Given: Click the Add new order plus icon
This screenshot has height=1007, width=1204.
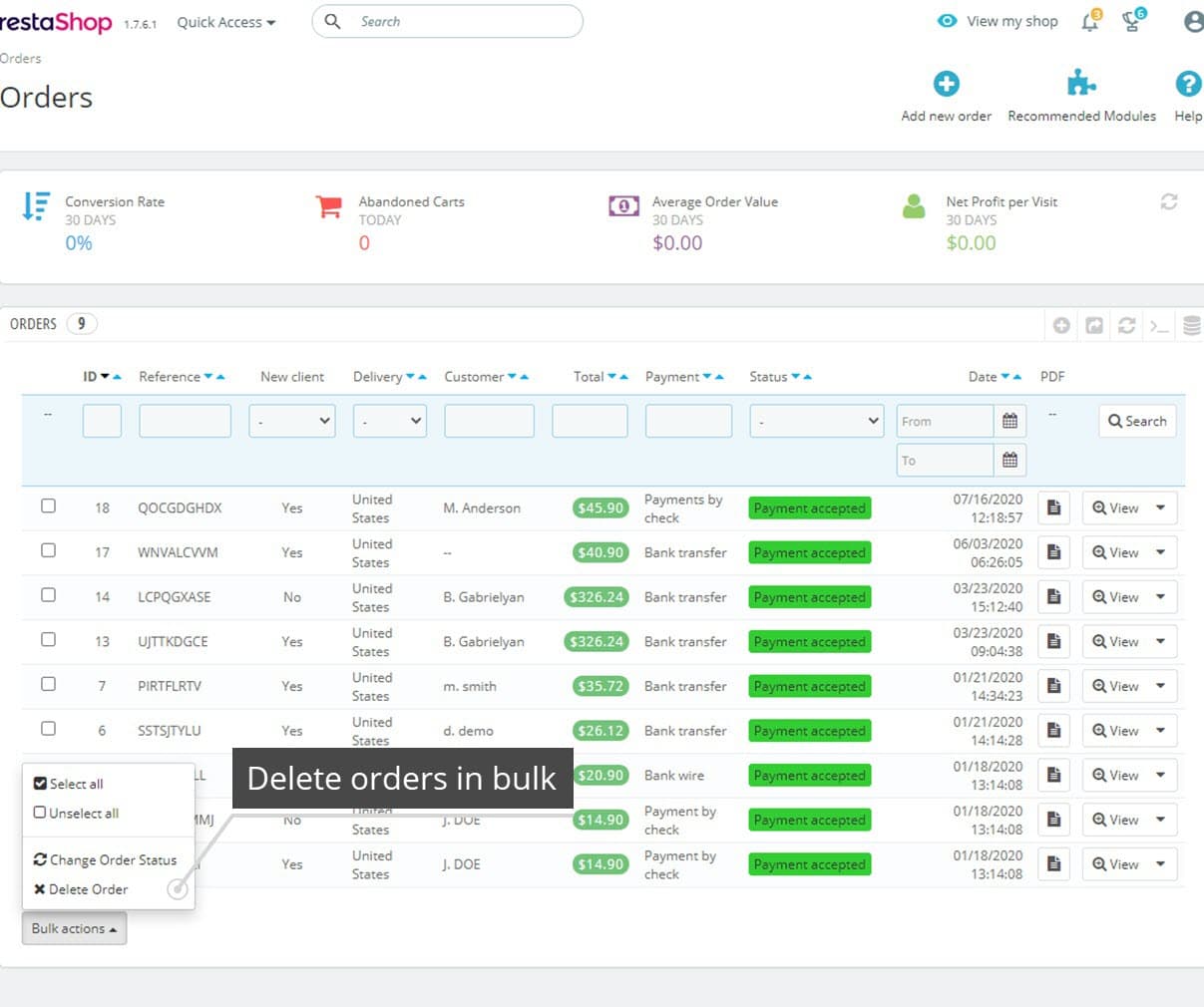Looking at the screenshot, I should (946, 84).
